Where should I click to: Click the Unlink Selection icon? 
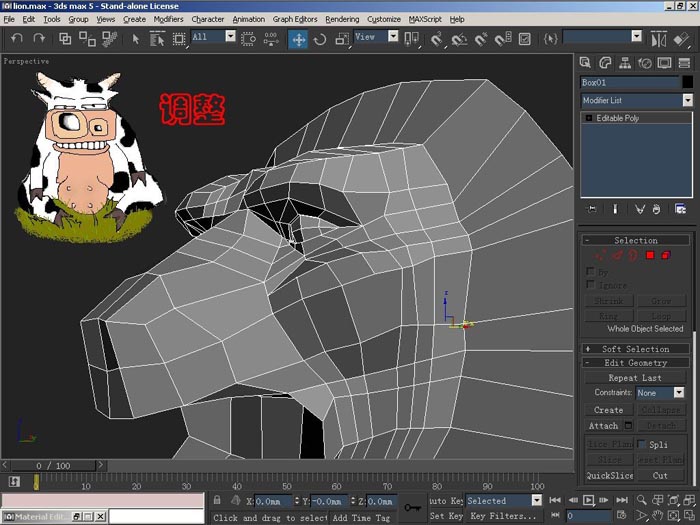tap(87, 39)
